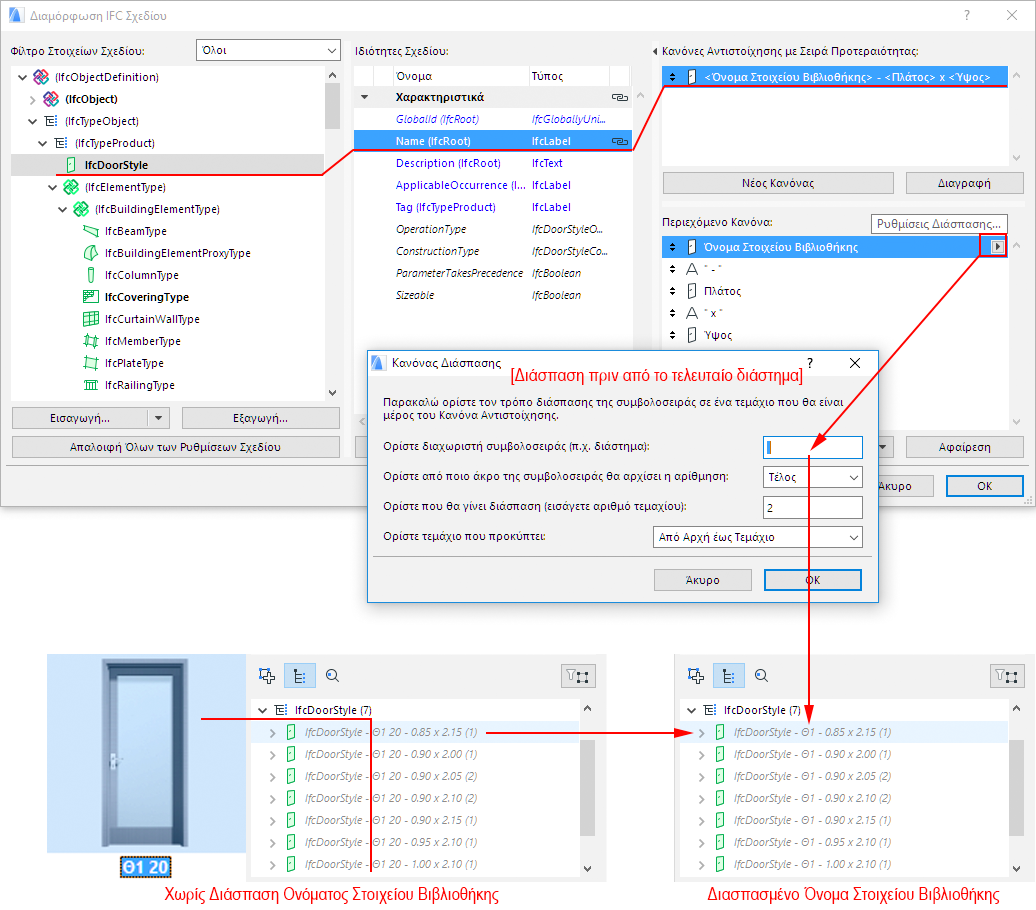Click the IfcPlateType icon
Screen dimensions: 1036x910
(x=91, y=363)
